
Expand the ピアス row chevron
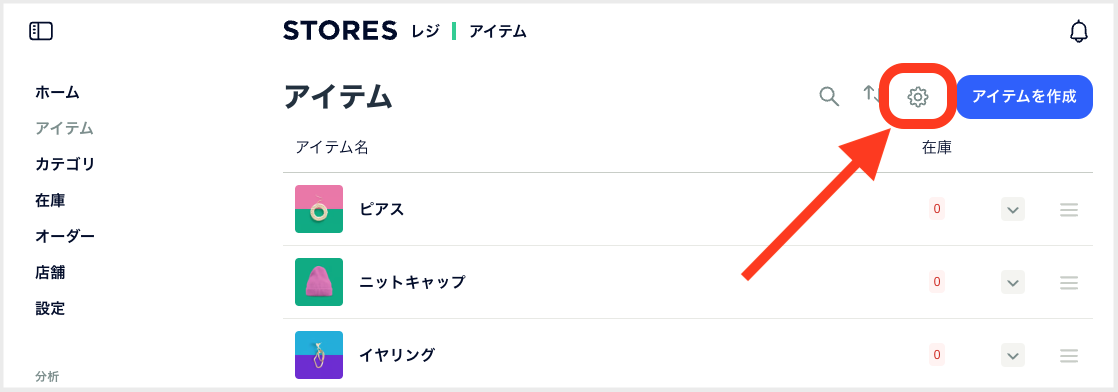[1012, 210]
